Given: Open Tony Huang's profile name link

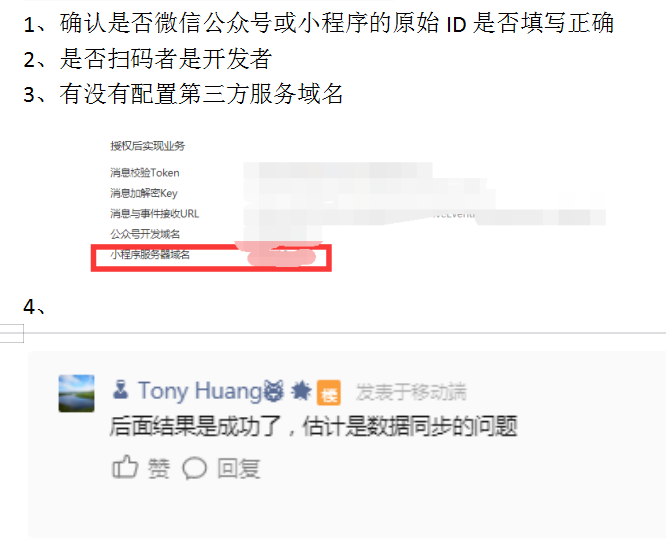Looking at the screenshot, I should pyautogui.click(x=200, y=391).
